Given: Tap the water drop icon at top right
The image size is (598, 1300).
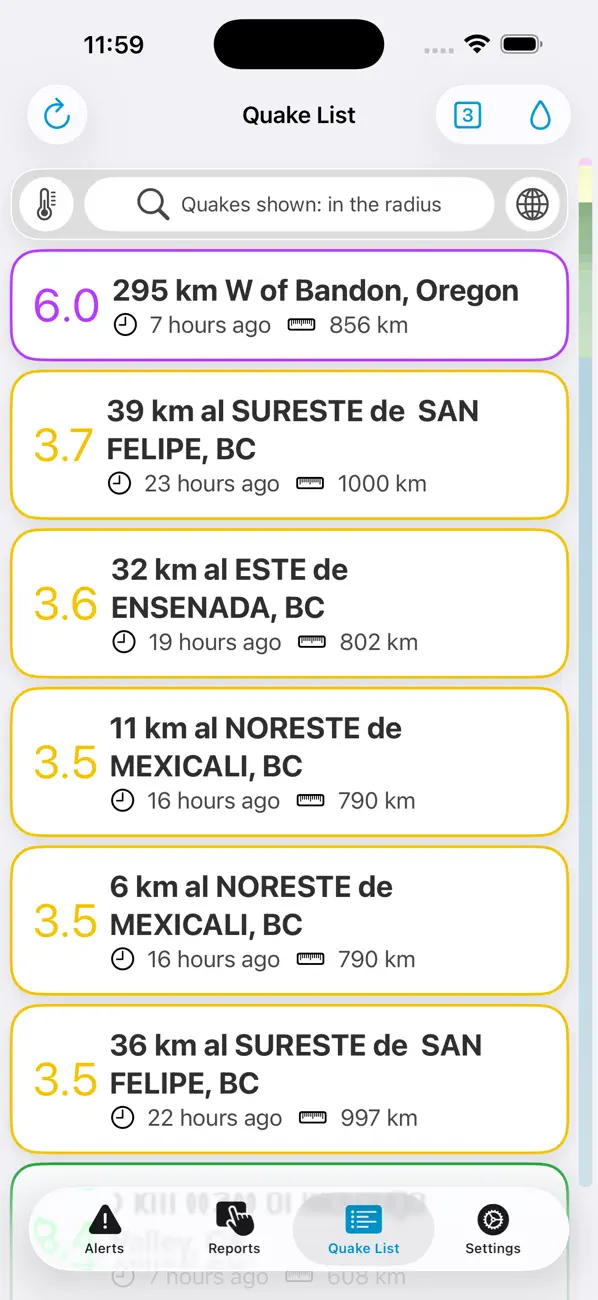Looking at the screenshot, I should pos(540,114).
